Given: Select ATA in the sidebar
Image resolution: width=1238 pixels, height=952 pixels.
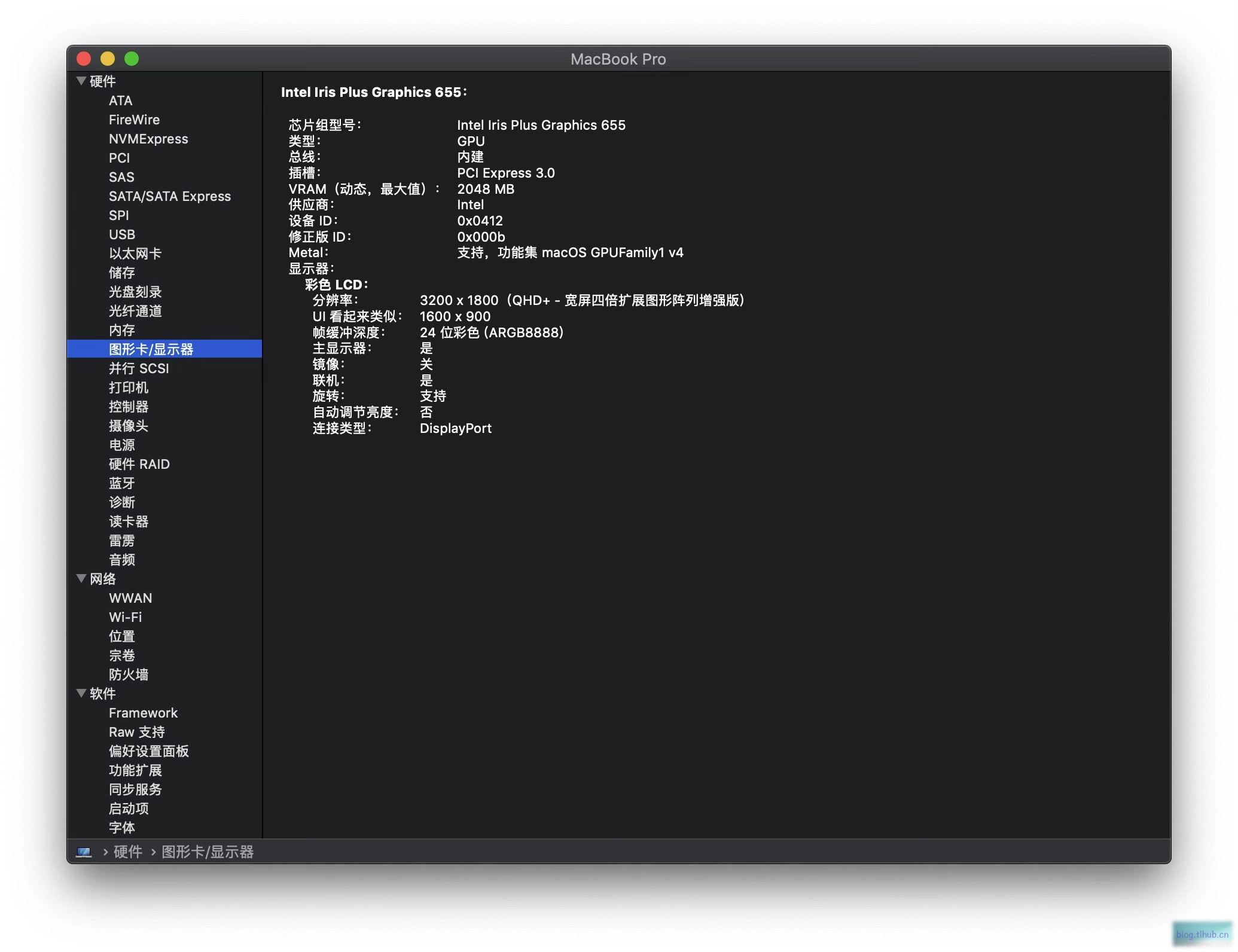Looking at the screenshot, I should [121, 100].
